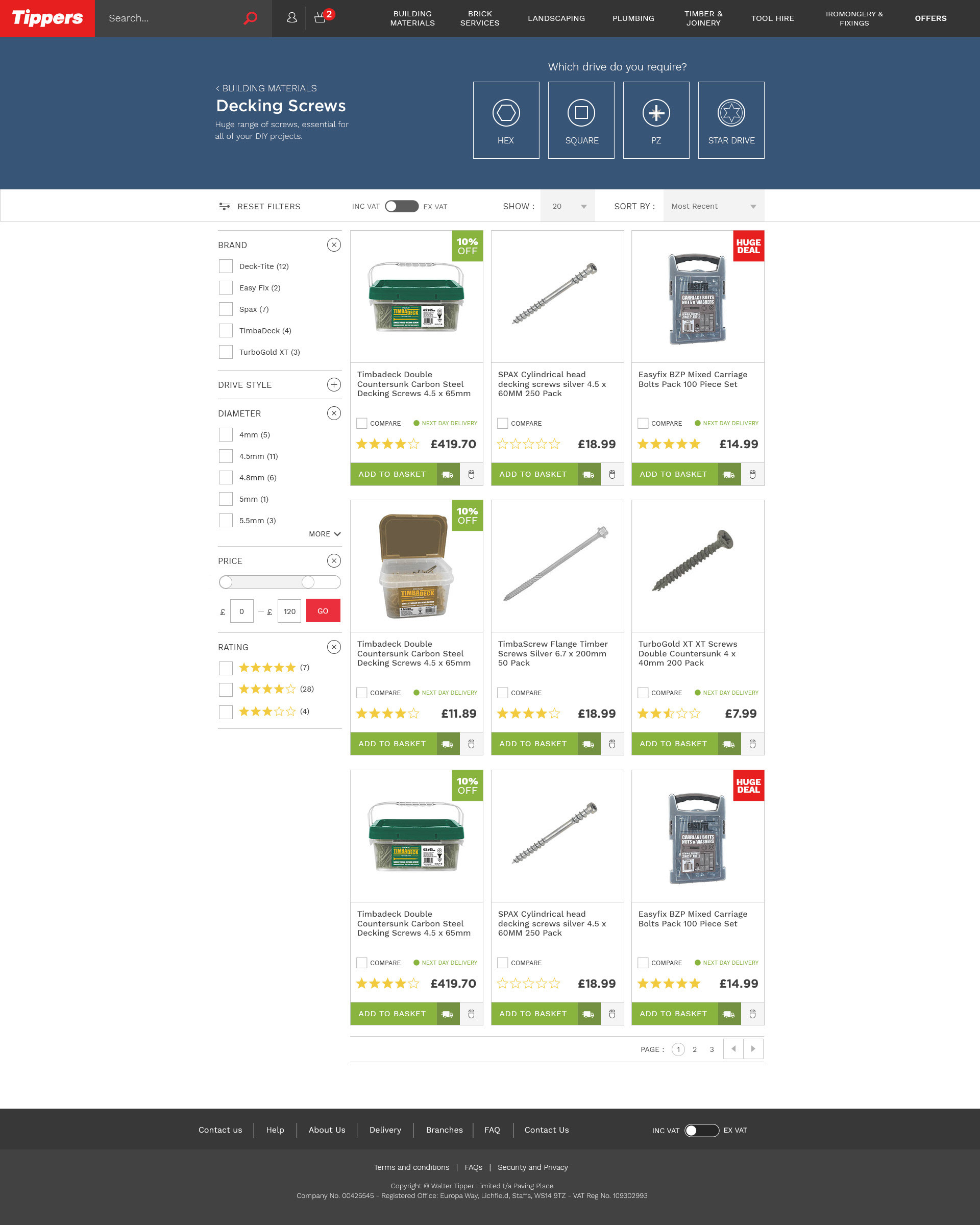Check the Deck-Tite brand filter
The width and height of the screenshot is (980, 1225).
click(x=226, y=266)
